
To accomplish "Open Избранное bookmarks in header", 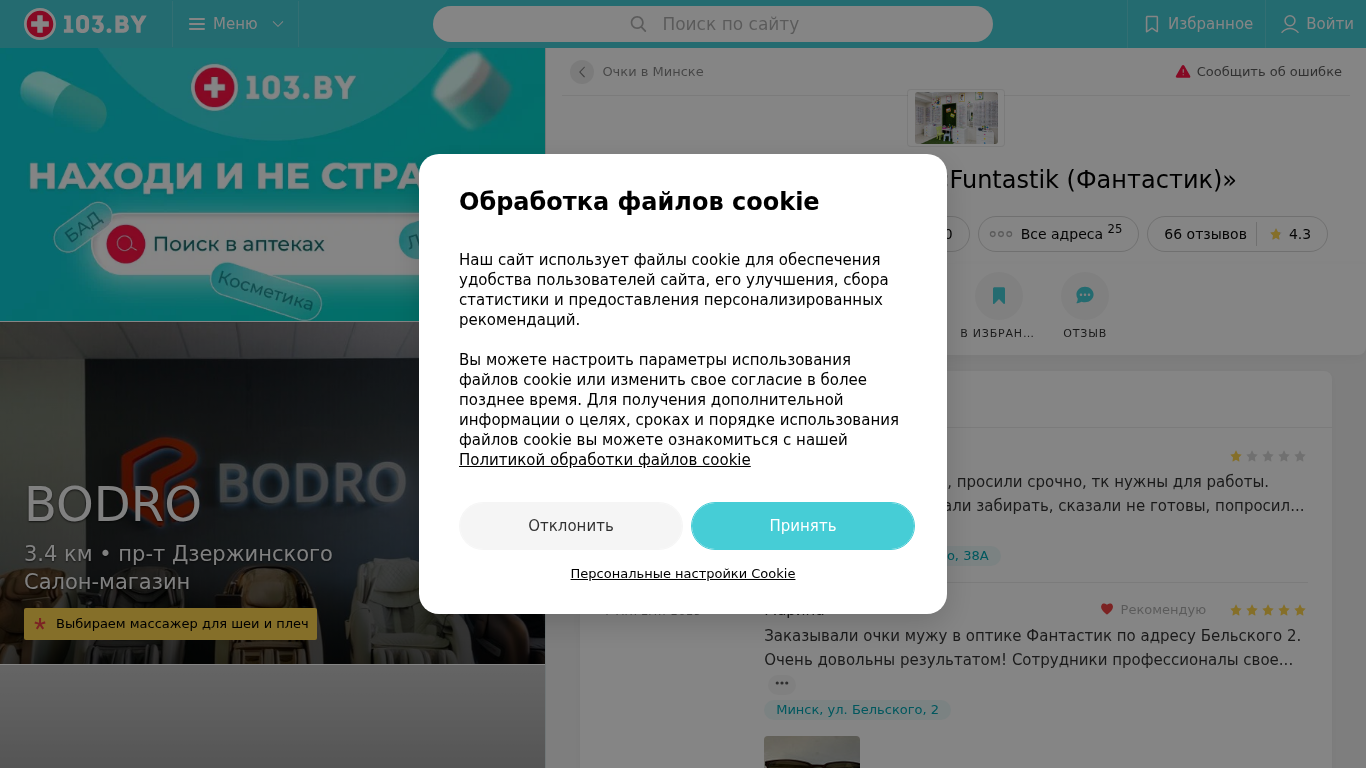I will coord(1197,24).
